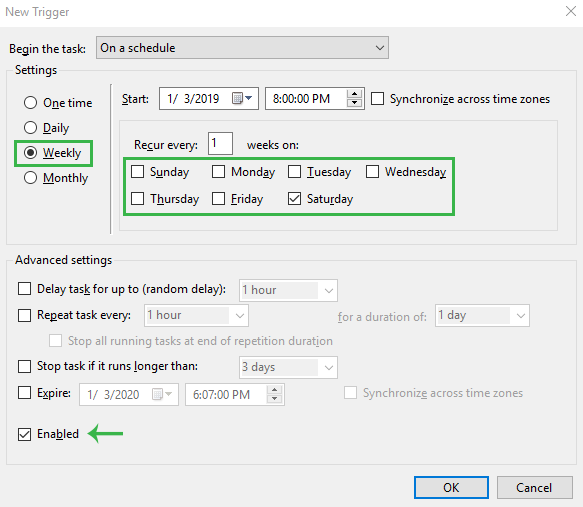Click the OK button
Screen dimensions: 583x507
tap(451, 487)
